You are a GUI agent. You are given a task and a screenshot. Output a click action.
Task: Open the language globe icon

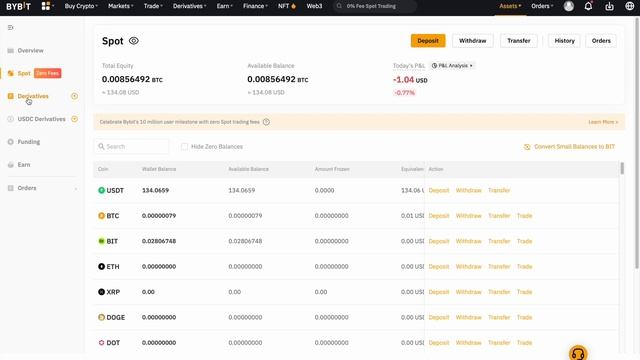click(x=629, y=6)
